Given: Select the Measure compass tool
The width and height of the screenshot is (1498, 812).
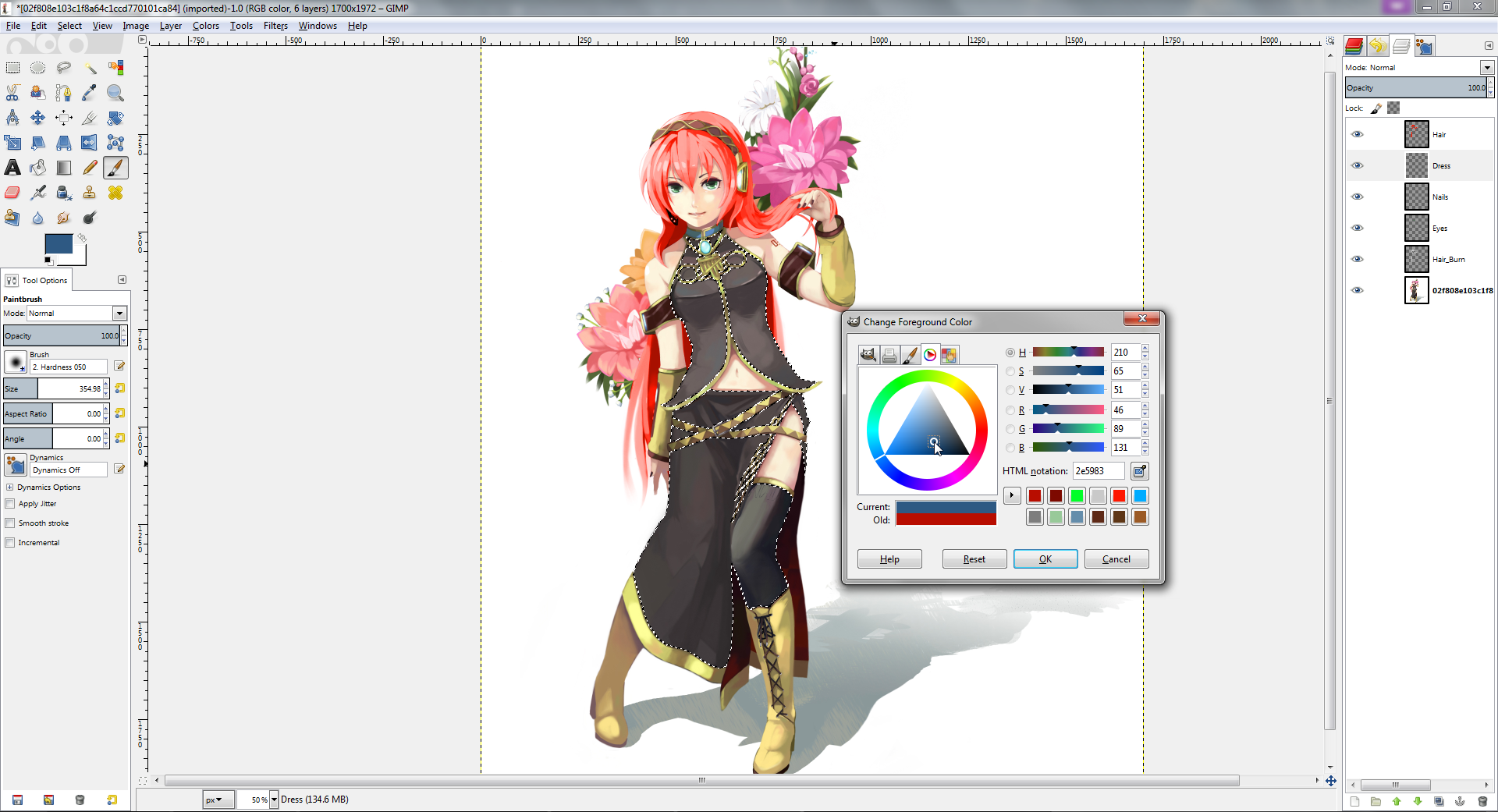Looking at the screenshot, I should 12,118.
